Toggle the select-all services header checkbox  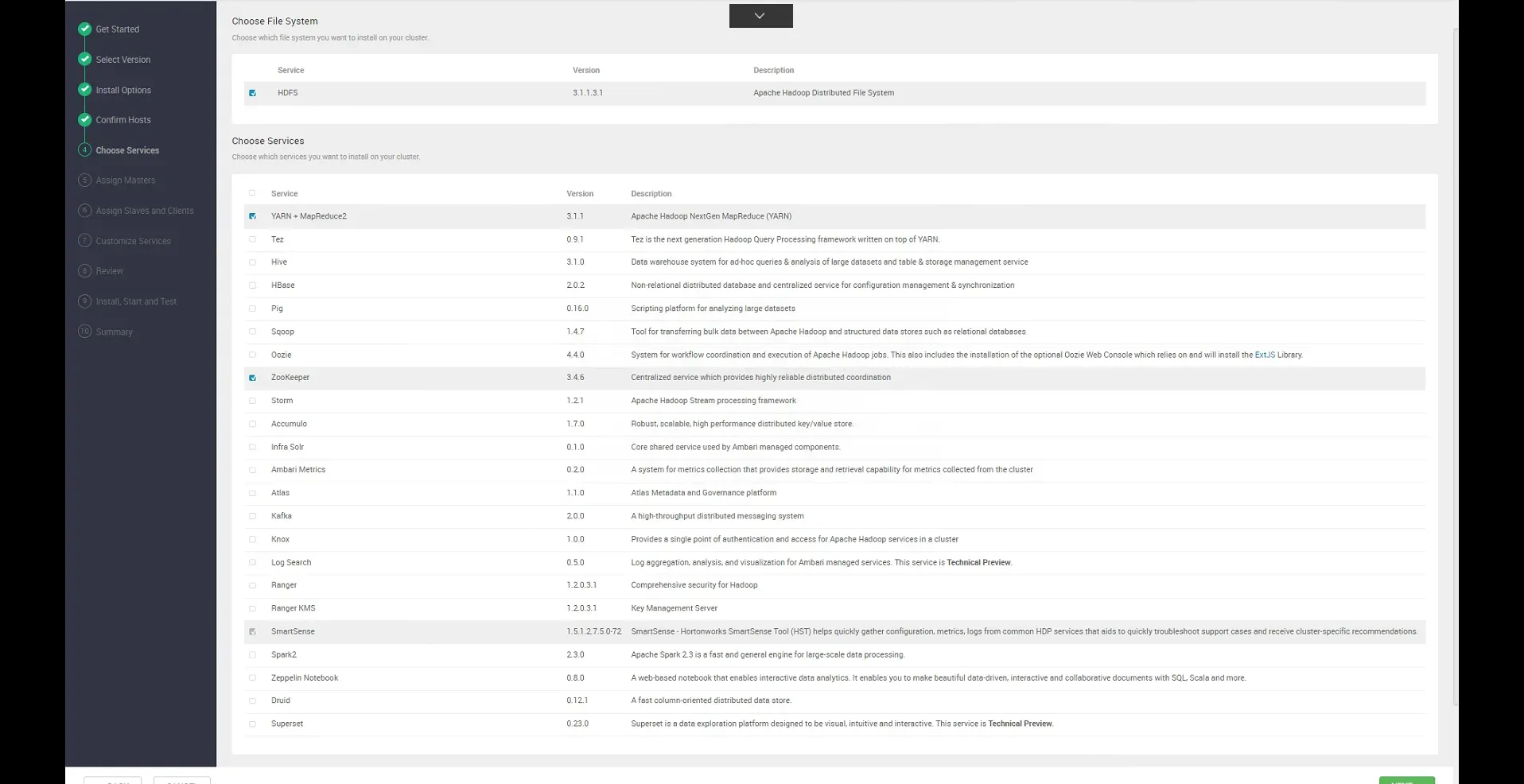click(253, 193)
